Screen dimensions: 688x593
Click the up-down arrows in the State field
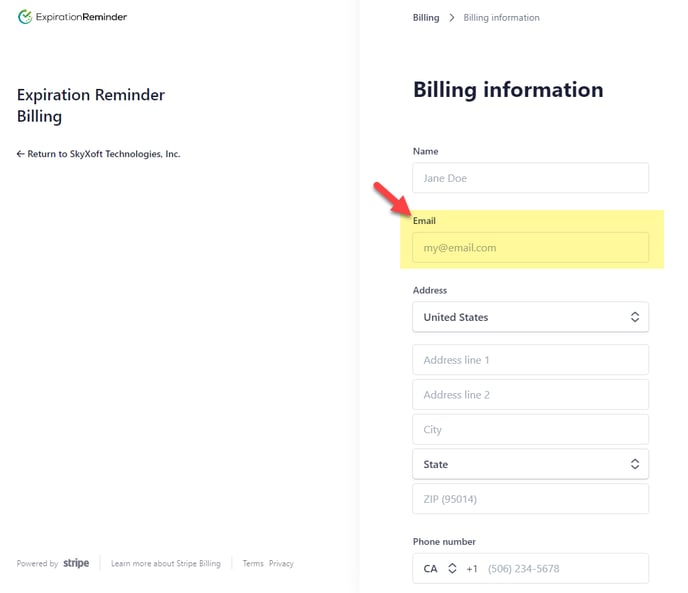click(634, 464)
